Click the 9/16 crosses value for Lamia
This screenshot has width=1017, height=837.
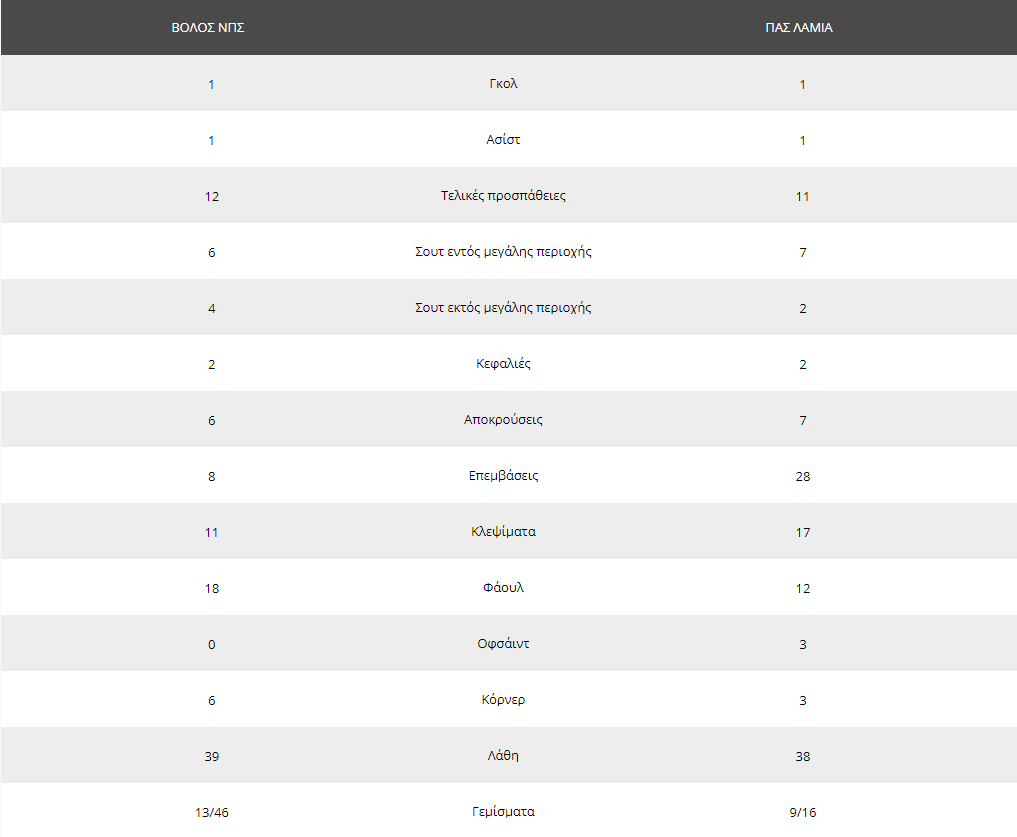pyautogui.click(x=802, y=812)
